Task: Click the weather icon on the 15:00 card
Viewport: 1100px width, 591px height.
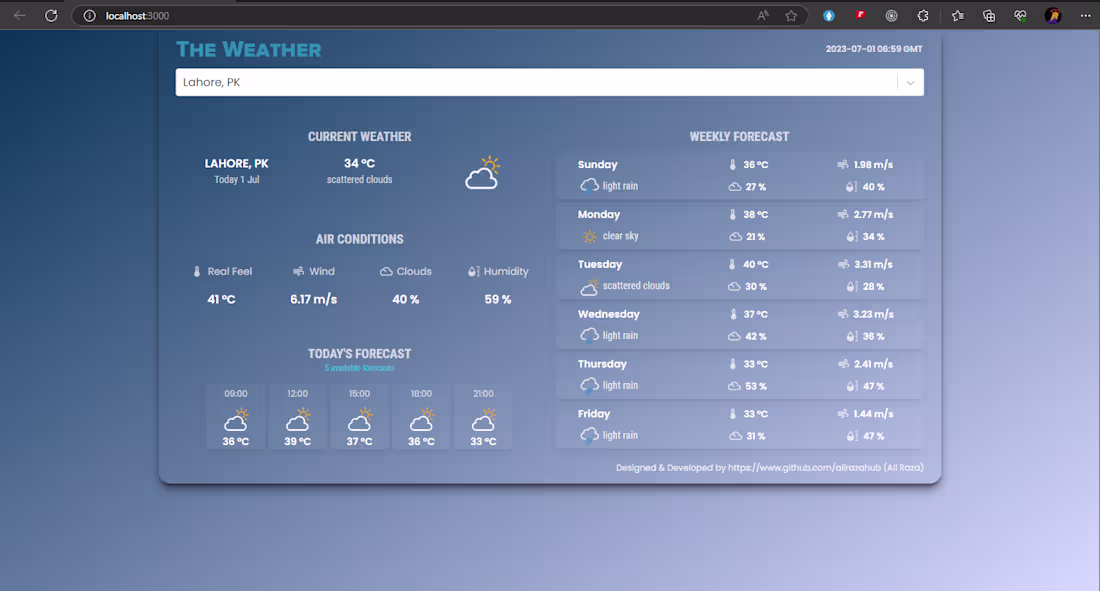Action: coord(359,419)
